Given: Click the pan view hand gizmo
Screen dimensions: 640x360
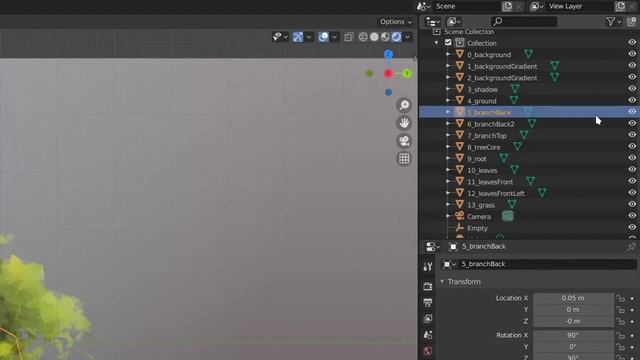Looking at the screenshot, I should click(404, 123).
